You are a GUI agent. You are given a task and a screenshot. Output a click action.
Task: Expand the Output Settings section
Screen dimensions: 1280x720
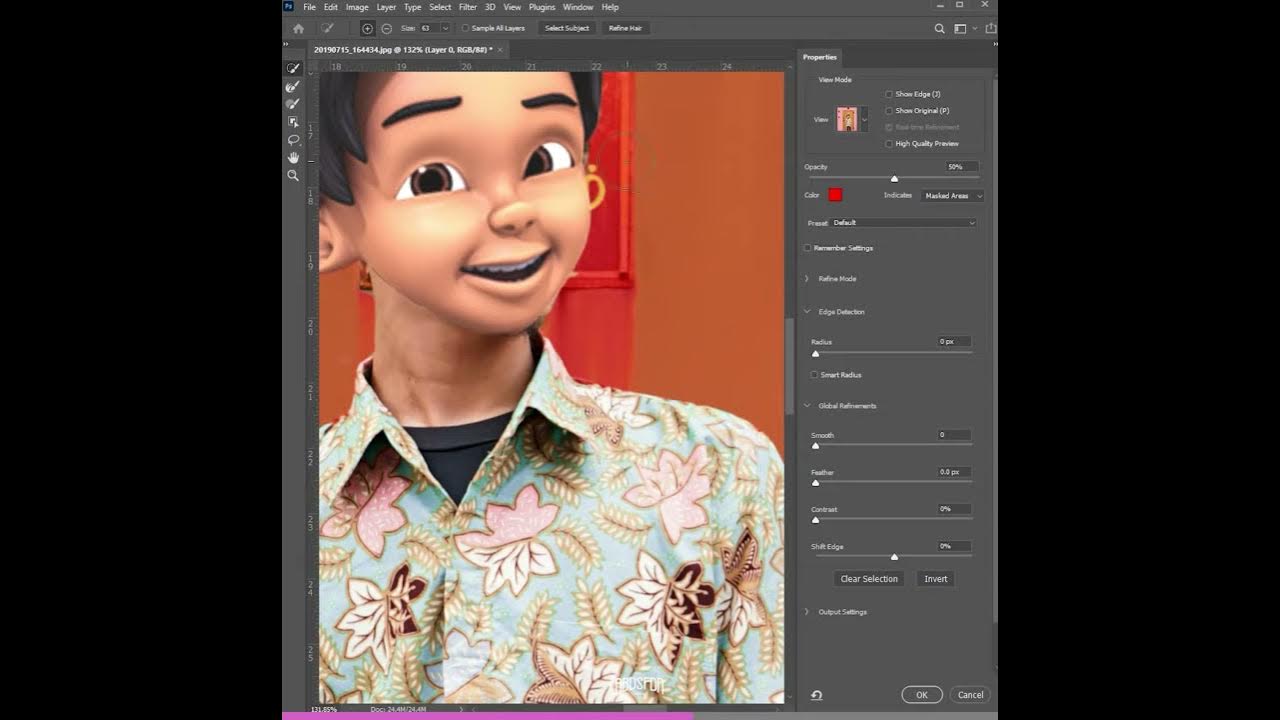pyautogui.click(x=807, y=612)
